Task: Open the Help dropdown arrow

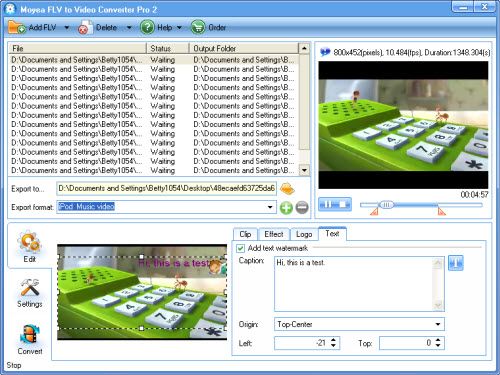Action: (179, 28)
